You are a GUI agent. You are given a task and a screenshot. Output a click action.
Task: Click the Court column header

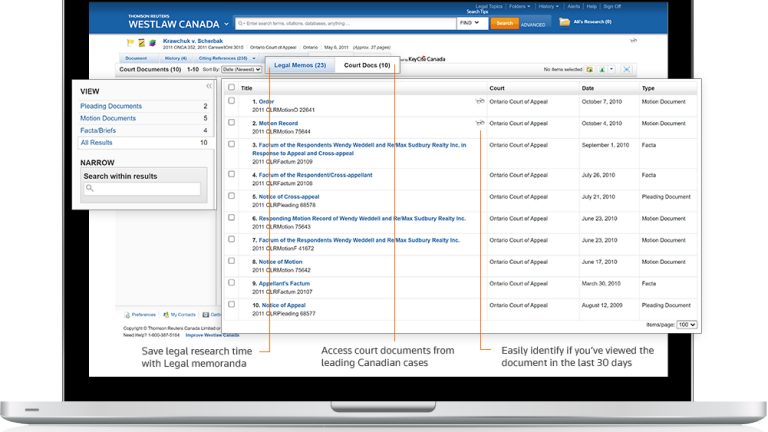pos(497,88)
